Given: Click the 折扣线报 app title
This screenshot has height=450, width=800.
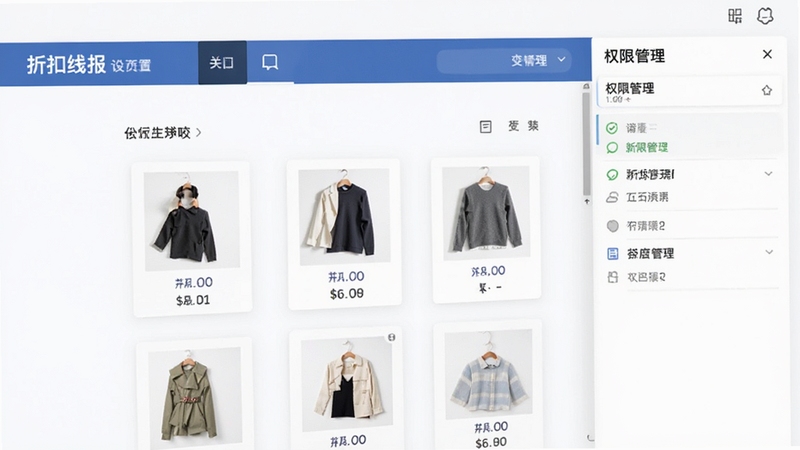Looking at the screenshot, I should tap(66, 65).
